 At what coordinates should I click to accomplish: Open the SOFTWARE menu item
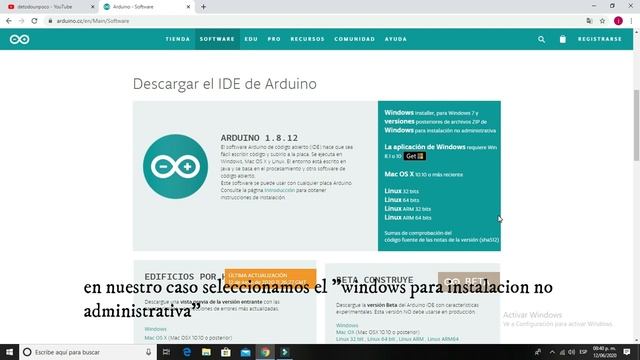pos(217,39)
